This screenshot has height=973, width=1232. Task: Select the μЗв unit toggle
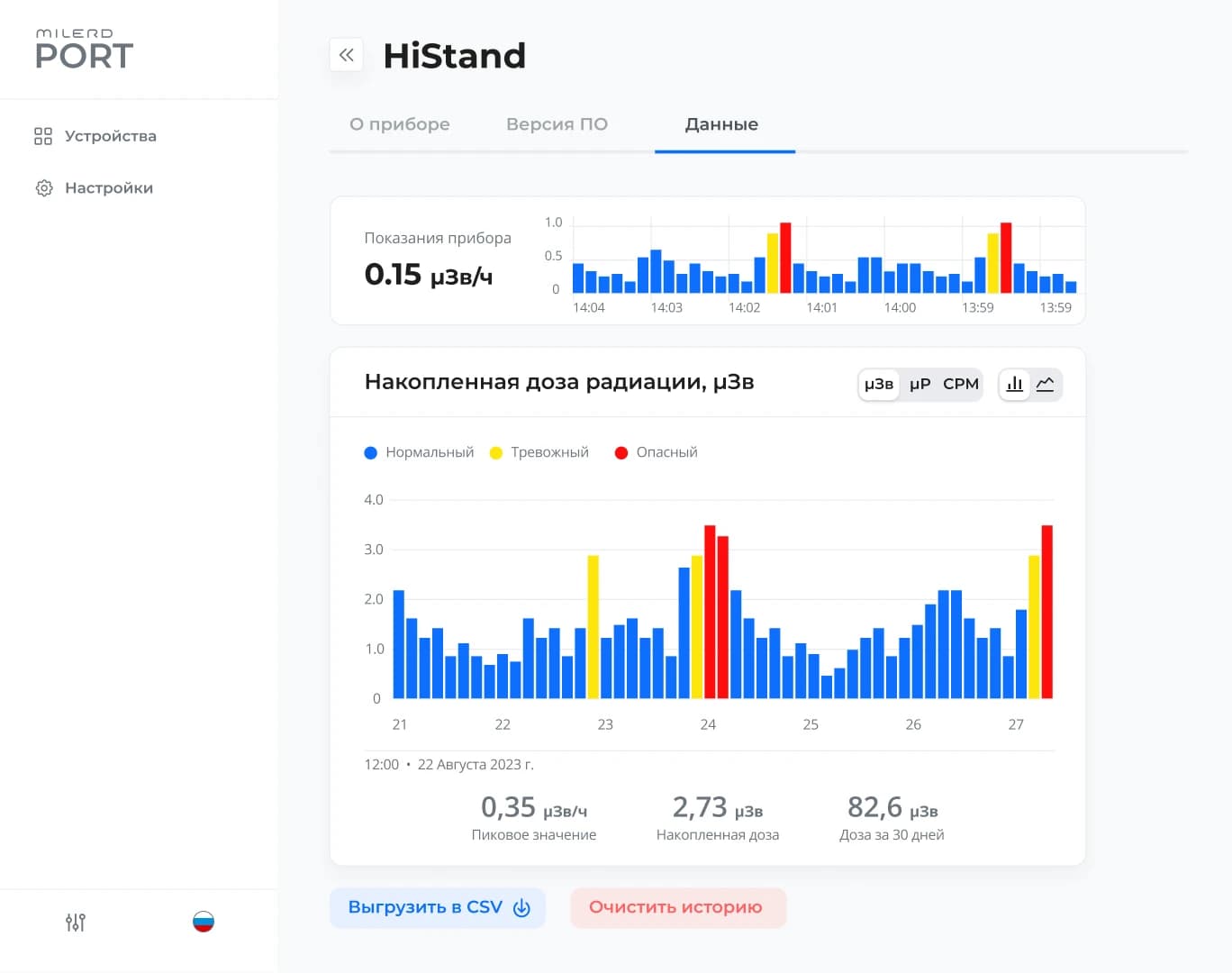coord(879,385)
